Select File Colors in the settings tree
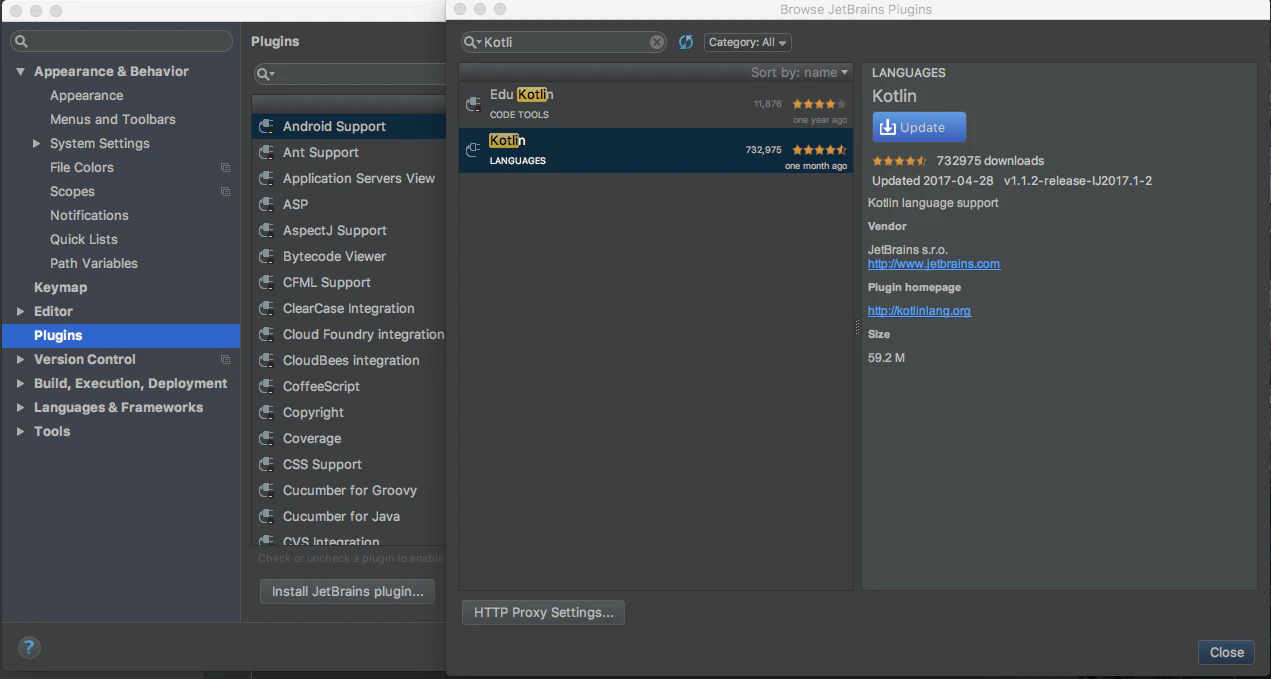The height and width of the screenshot is (679, 1271). pyautogui.click(x=82, y=167)
